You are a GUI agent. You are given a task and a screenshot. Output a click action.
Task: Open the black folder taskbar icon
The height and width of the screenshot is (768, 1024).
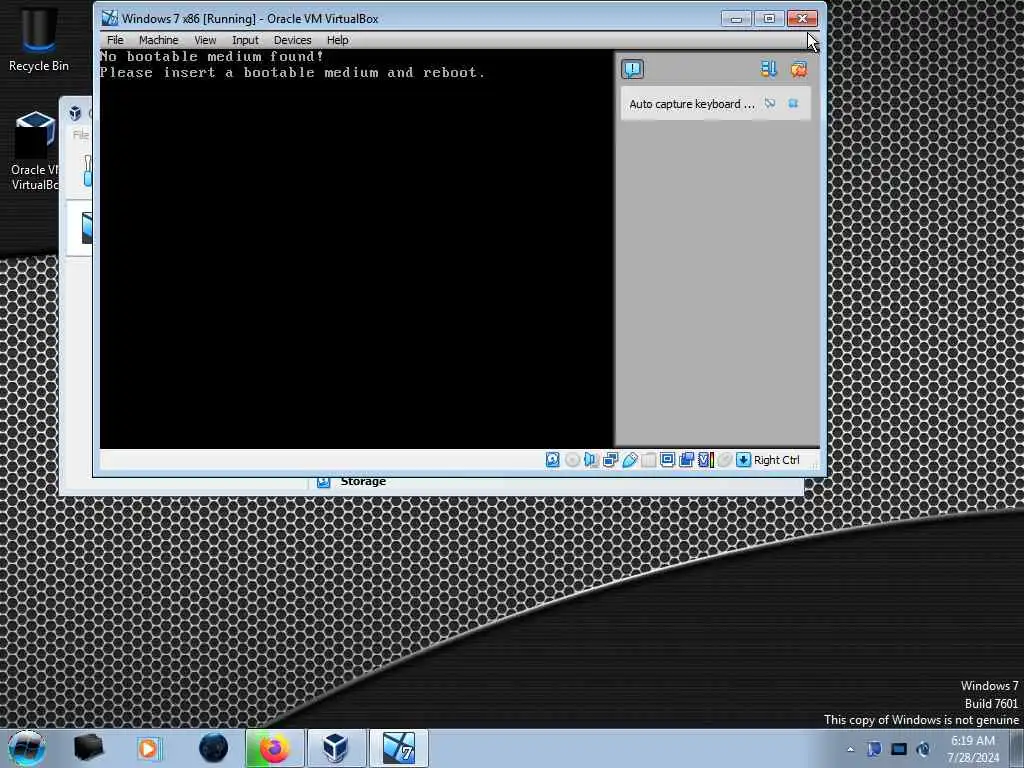coord(89,748)
